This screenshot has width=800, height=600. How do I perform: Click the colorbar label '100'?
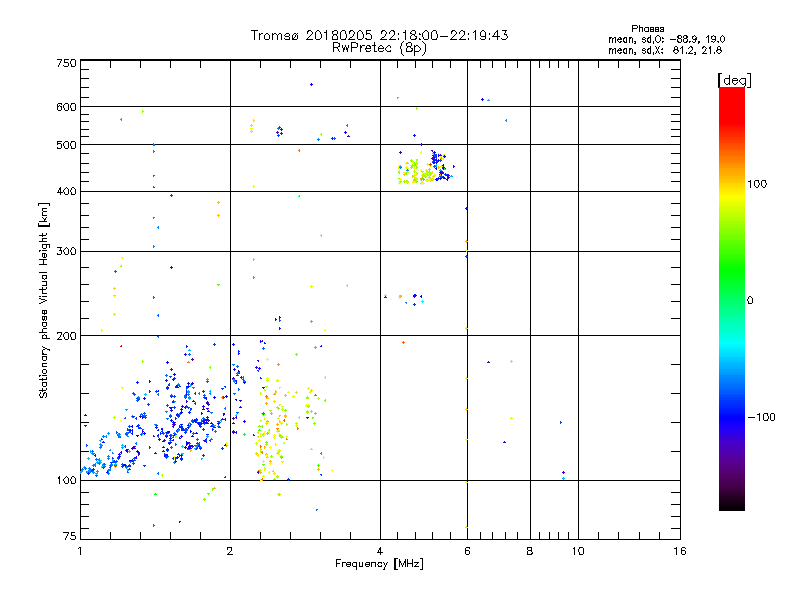757,184
